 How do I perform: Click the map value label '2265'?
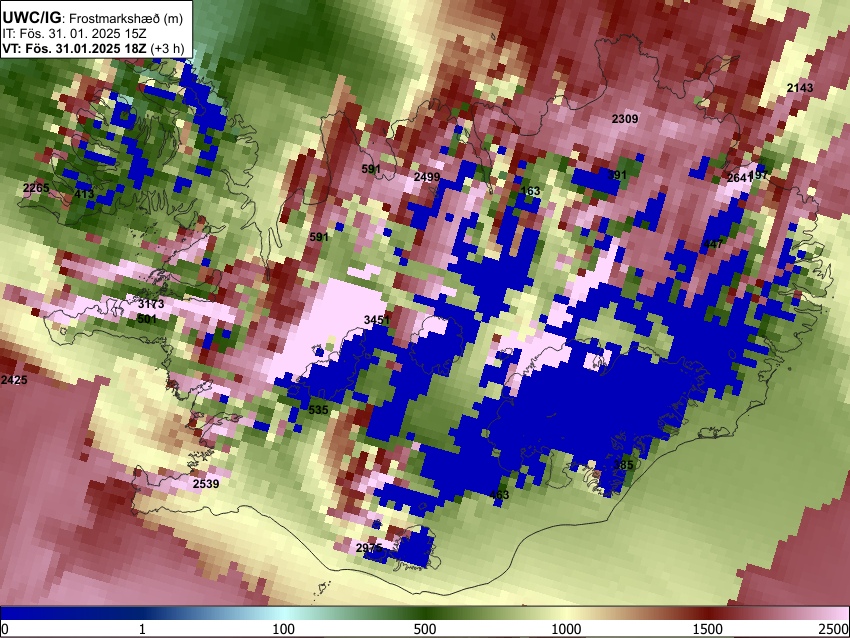[36, 188]
